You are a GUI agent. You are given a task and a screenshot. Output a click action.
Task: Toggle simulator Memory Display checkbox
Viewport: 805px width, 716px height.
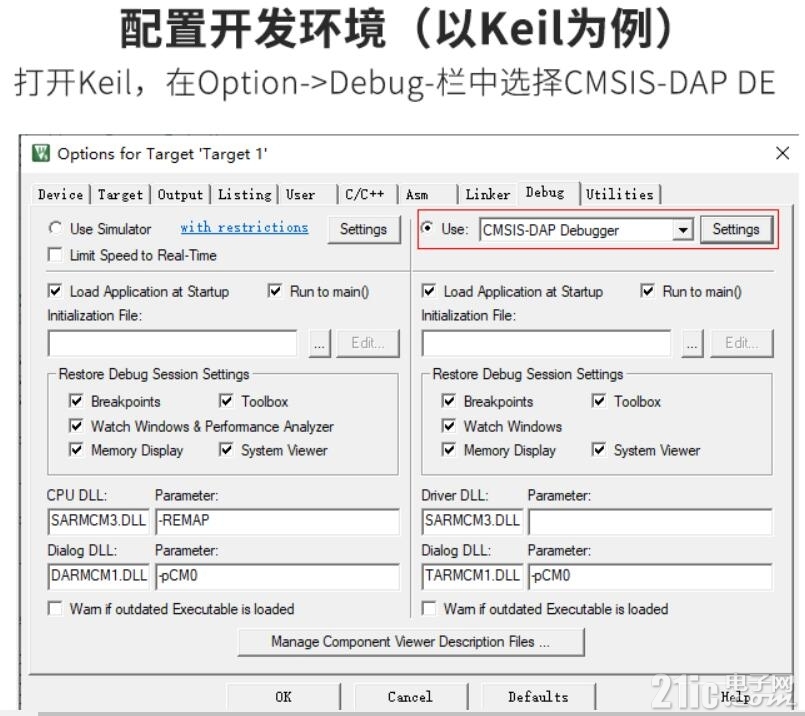click(x=76, y=450)
